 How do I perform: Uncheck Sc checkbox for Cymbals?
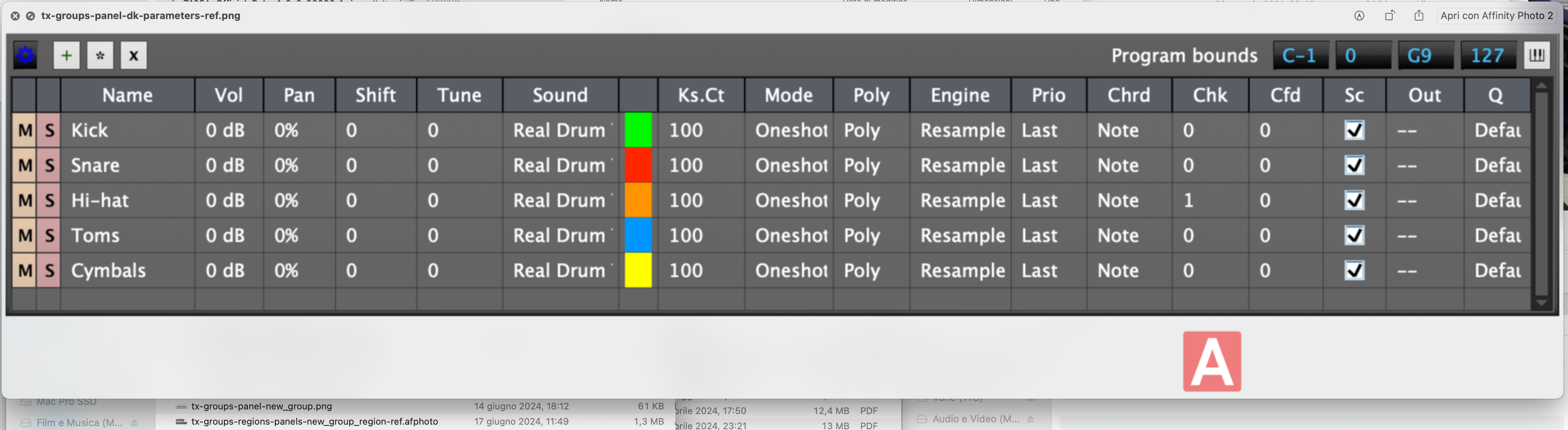[1354, 271]
